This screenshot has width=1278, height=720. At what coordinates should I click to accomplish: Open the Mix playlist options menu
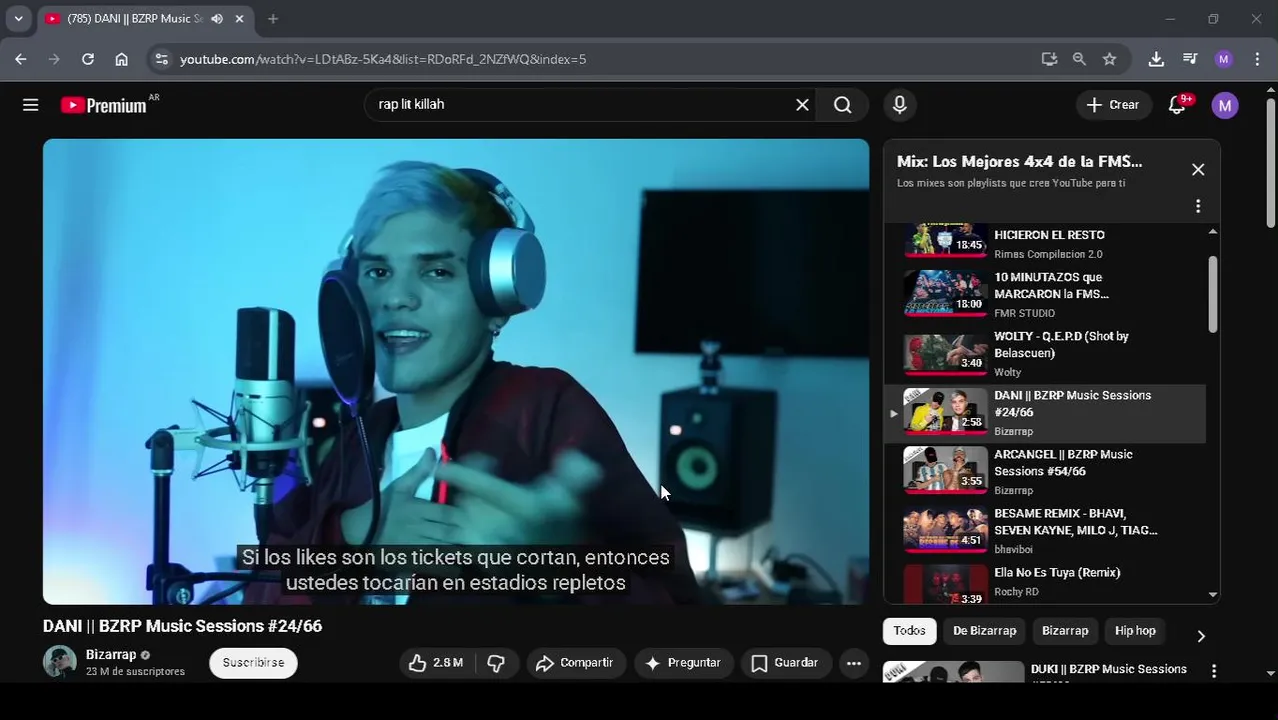click(1198, 206)
